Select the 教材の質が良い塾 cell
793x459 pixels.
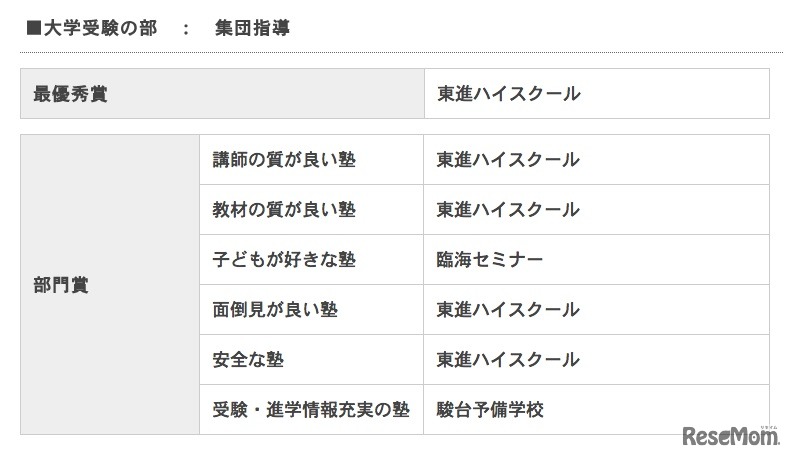pyautogui.click(x=284, y=210)
